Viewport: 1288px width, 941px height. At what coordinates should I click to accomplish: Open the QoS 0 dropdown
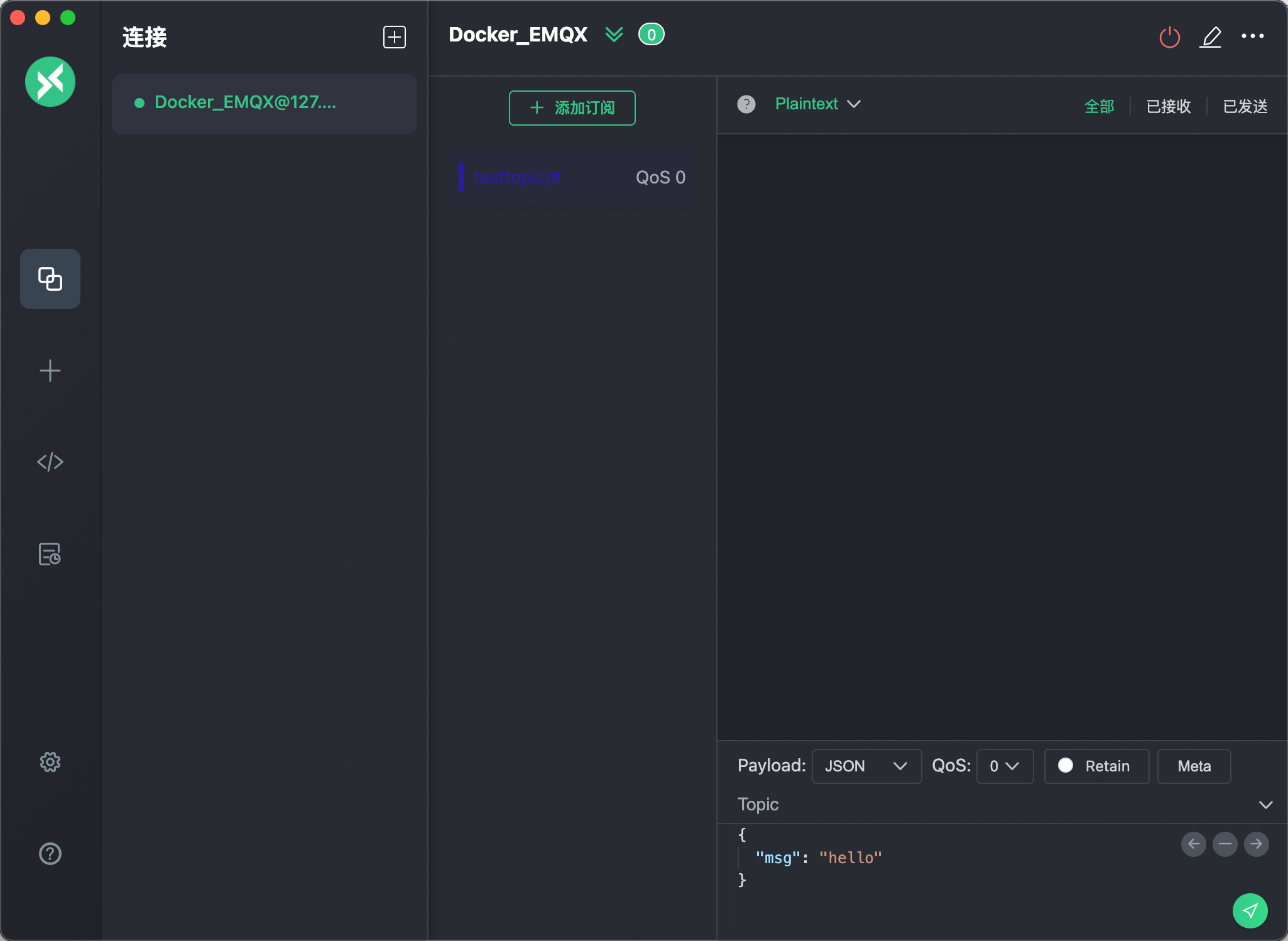[1005, 766]
